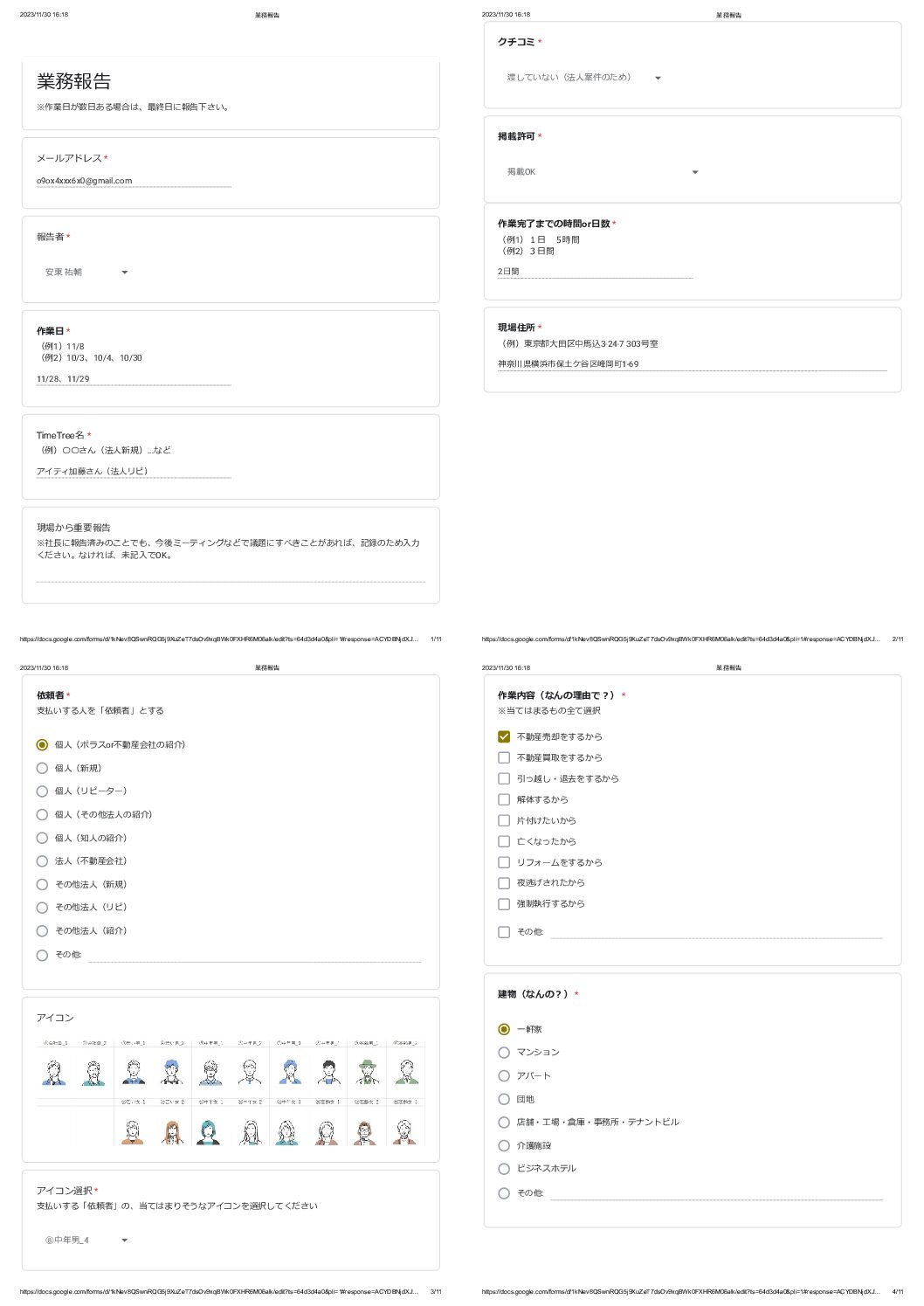Click the メールアドレス input field

134,181
